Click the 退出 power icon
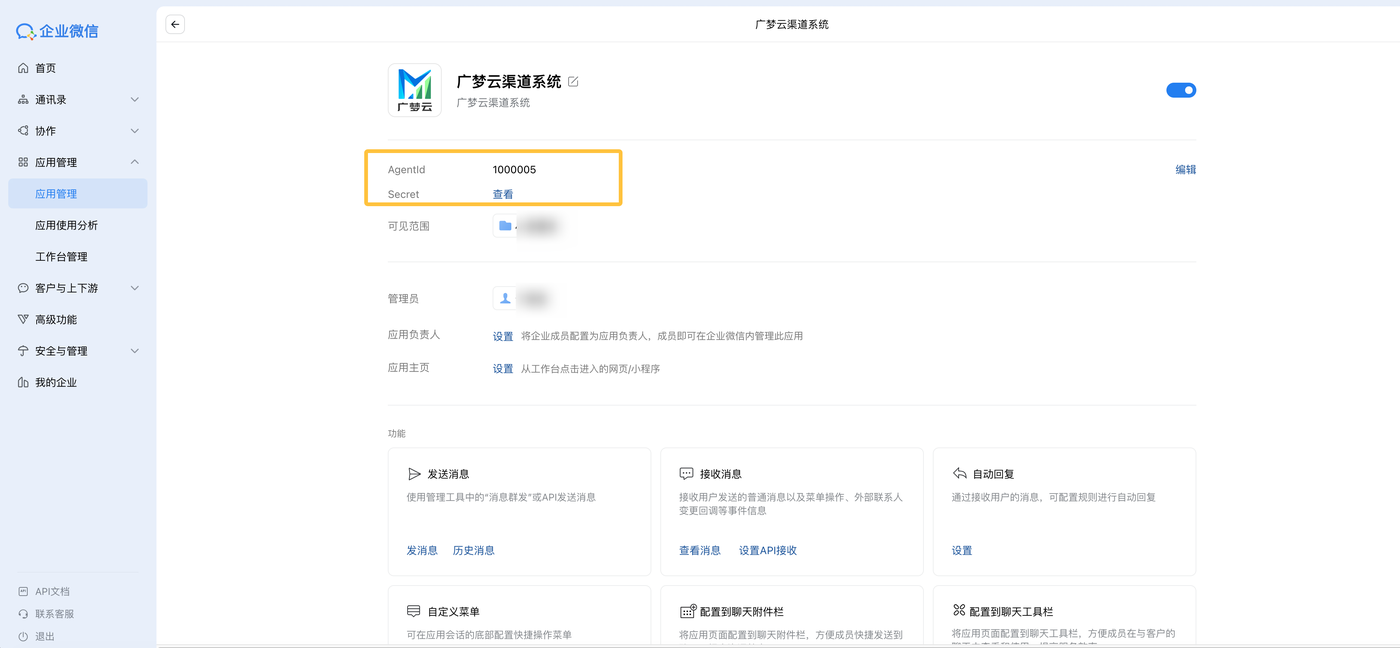Image resolution: width=1400 pixels, height=648 pixels. pos(23,637)
